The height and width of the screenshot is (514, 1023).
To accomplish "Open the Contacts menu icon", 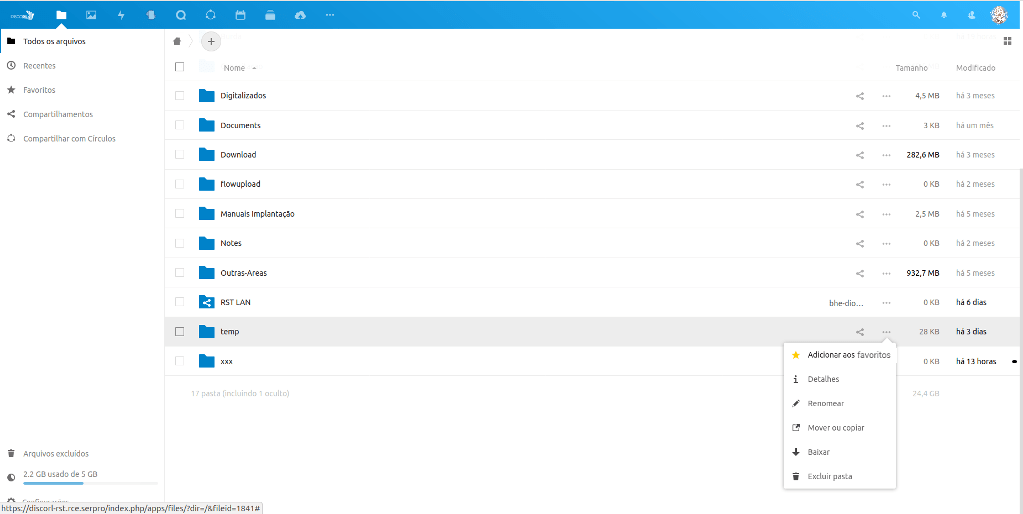I will click(x=971, y=15).
